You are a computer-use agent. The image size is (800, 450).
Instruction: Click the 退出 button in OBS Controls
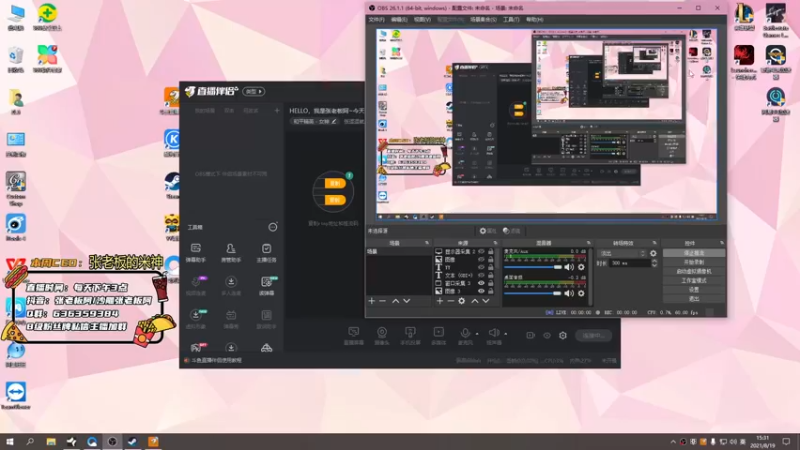pyautogui.click(x=694, y=299)
